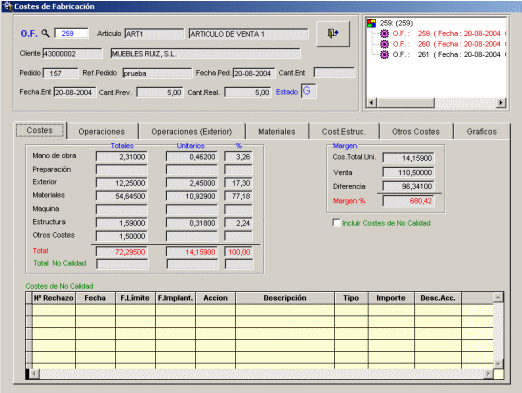
Task: Click the tree root icon beside 259: (259)
Action: 371,23
